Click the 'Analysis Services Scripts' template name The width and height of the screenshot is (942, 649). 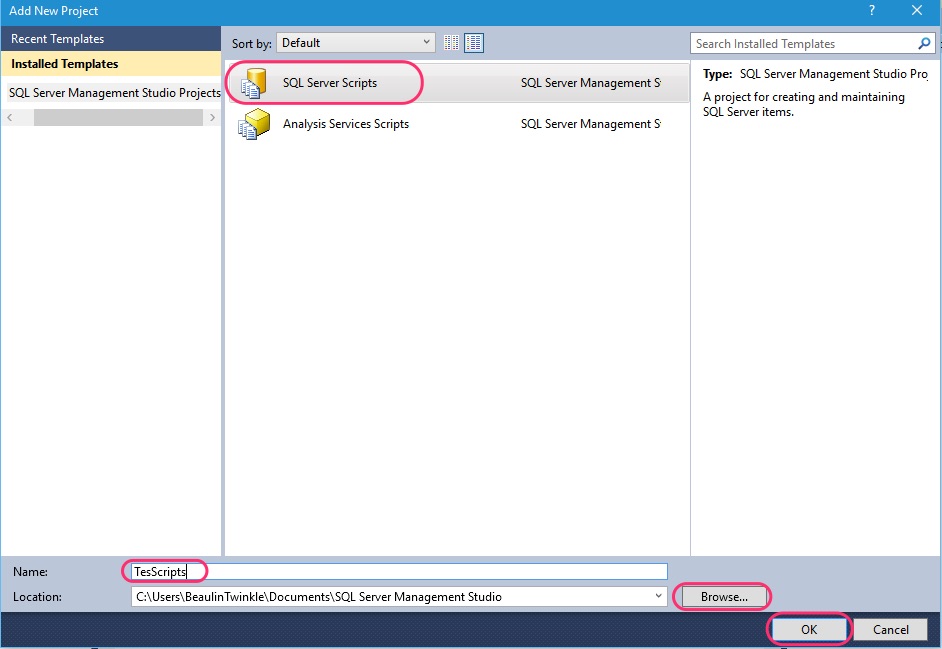346,124
